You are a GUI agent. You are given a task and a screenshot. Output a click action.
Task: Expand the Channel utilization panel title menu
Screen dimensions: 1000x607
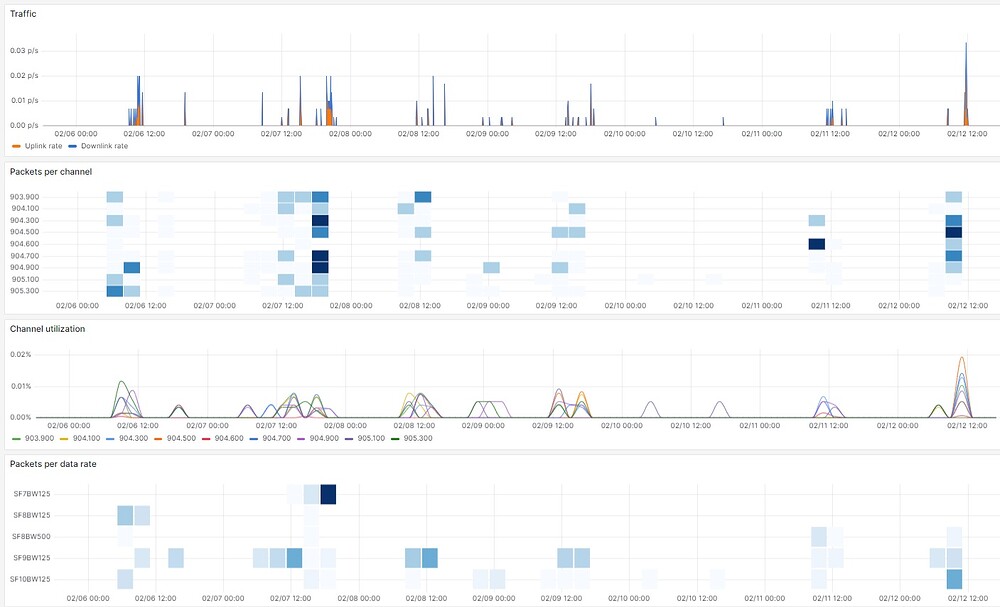pos(47,328)
